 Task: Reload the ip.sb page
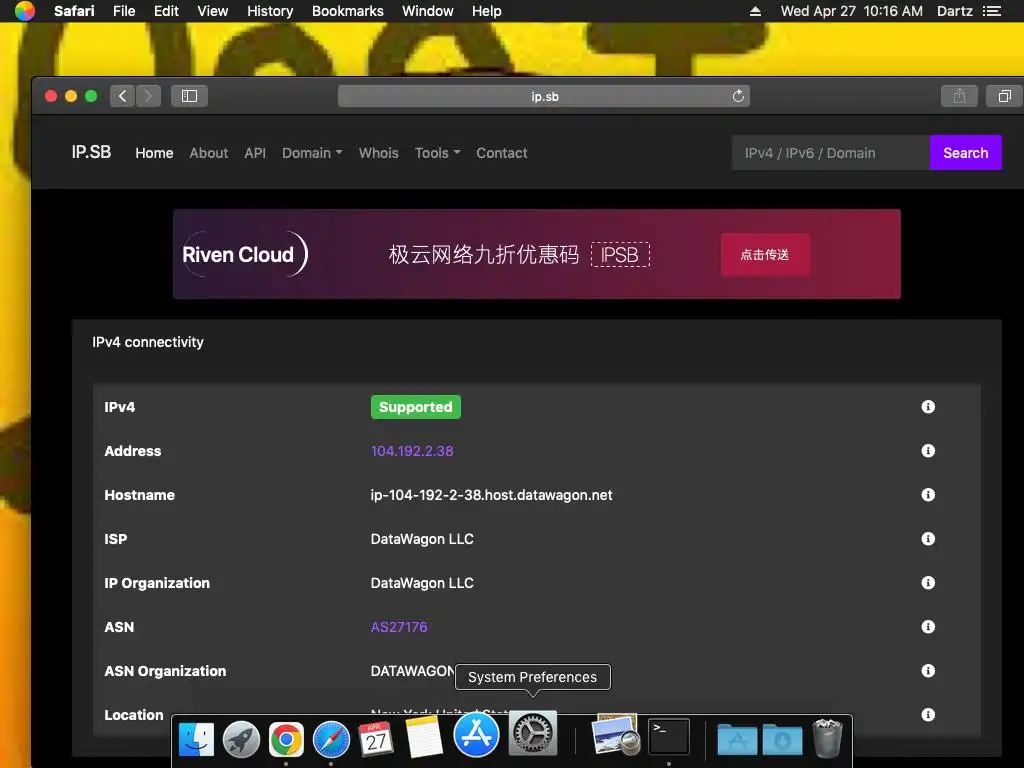click(x=738, y=96)
